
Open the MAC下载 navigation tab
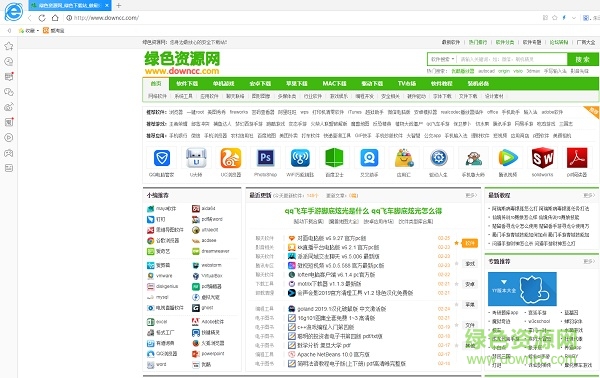click(x=334, y=83)
